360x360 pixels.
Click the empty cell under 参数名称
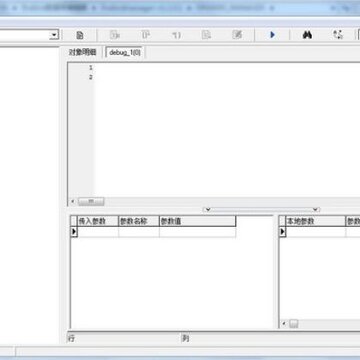coord(139,232)
